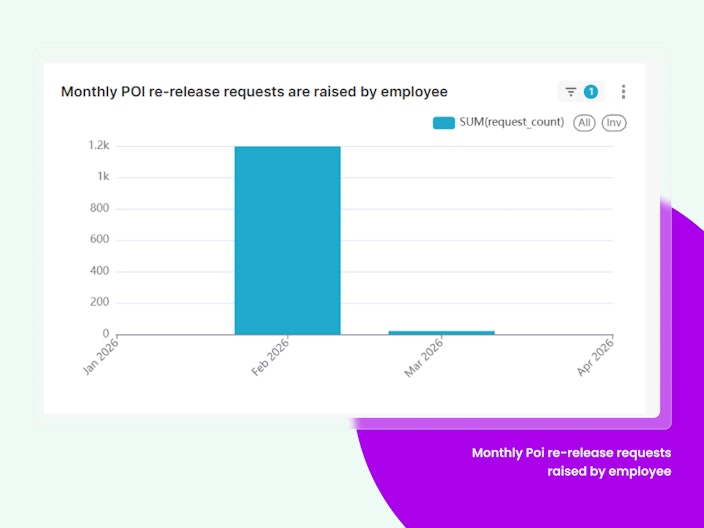Select All legend series button

(584, 123)
